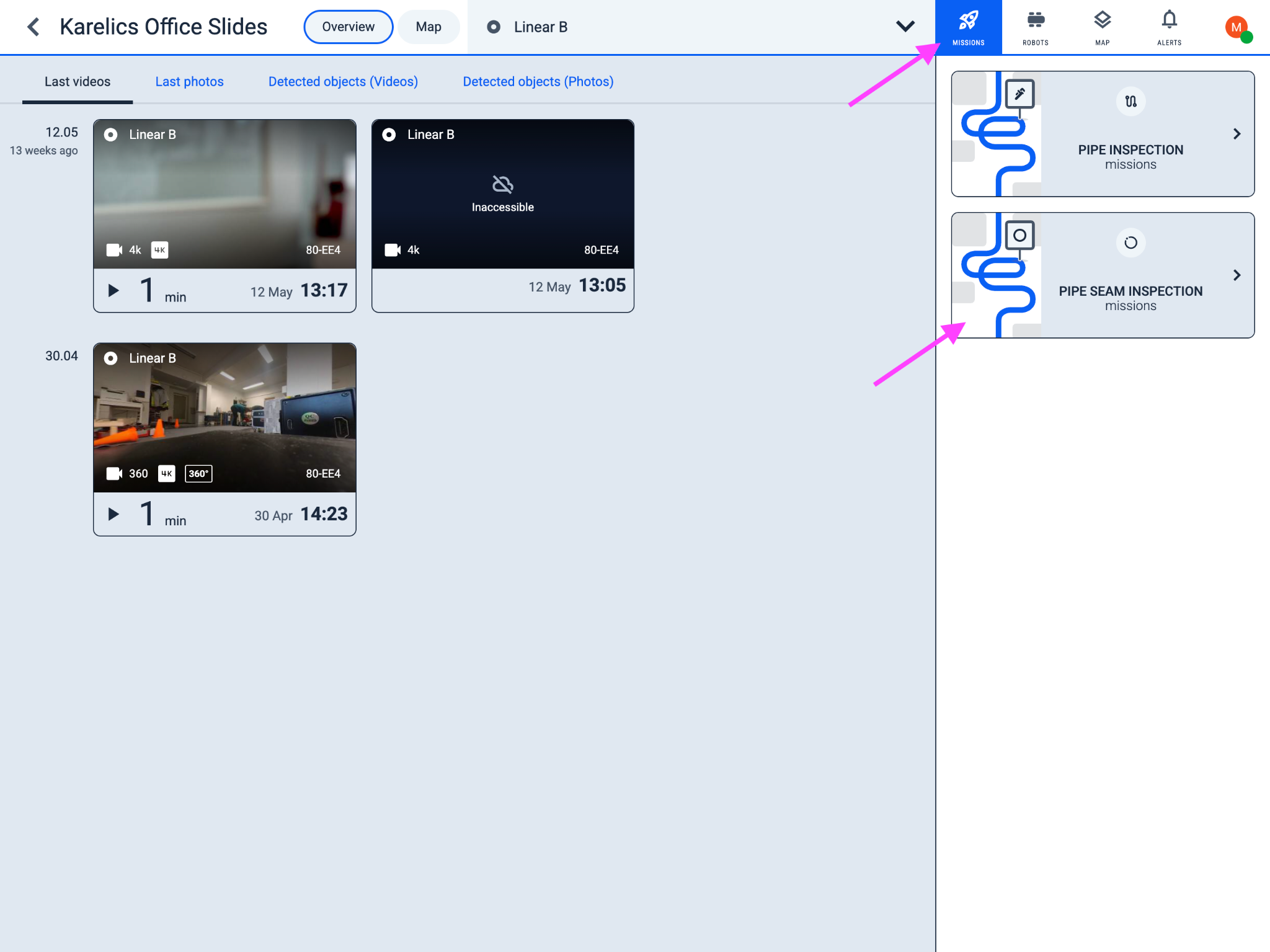Open the Inaccessible 13:05 video thumbnail

click(x=503, y=194)
